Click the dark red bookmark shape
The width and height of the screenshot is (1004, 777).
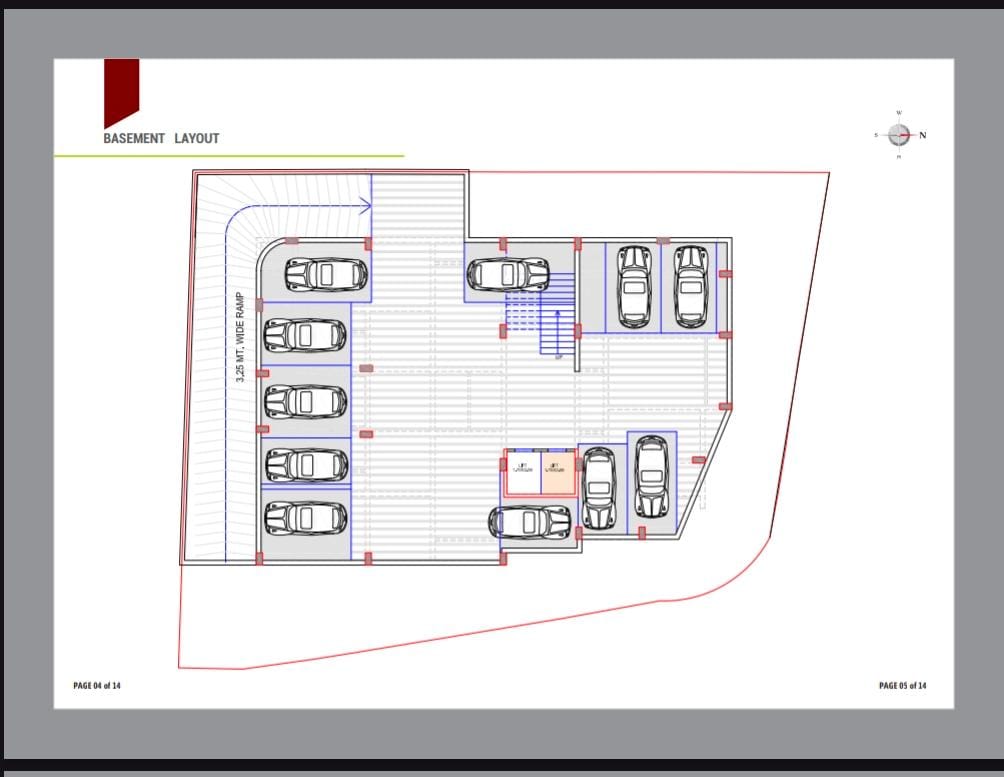122,93
